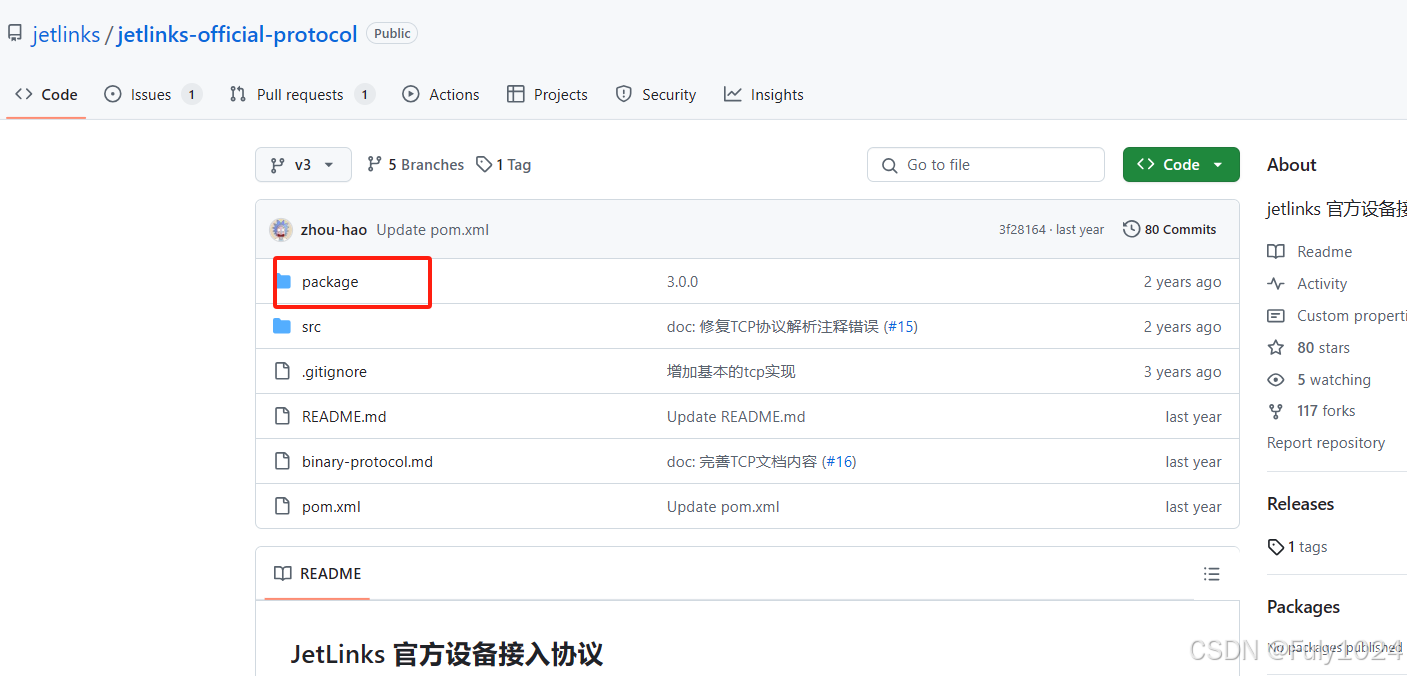
Task: Click the book icon beside Readme
Action: coord(1276,252)
